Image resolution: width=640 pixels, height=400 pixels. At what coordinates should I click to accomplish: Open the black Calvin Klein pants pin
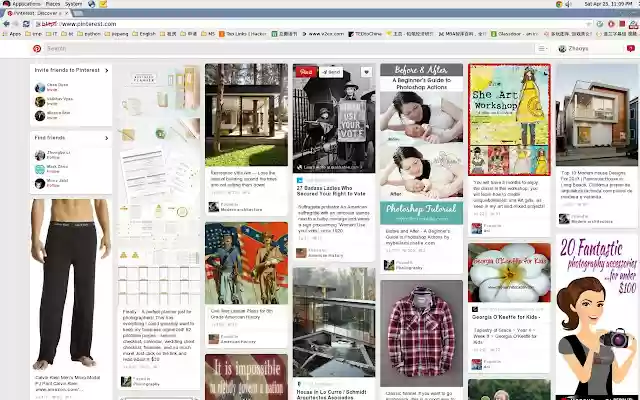71,285
